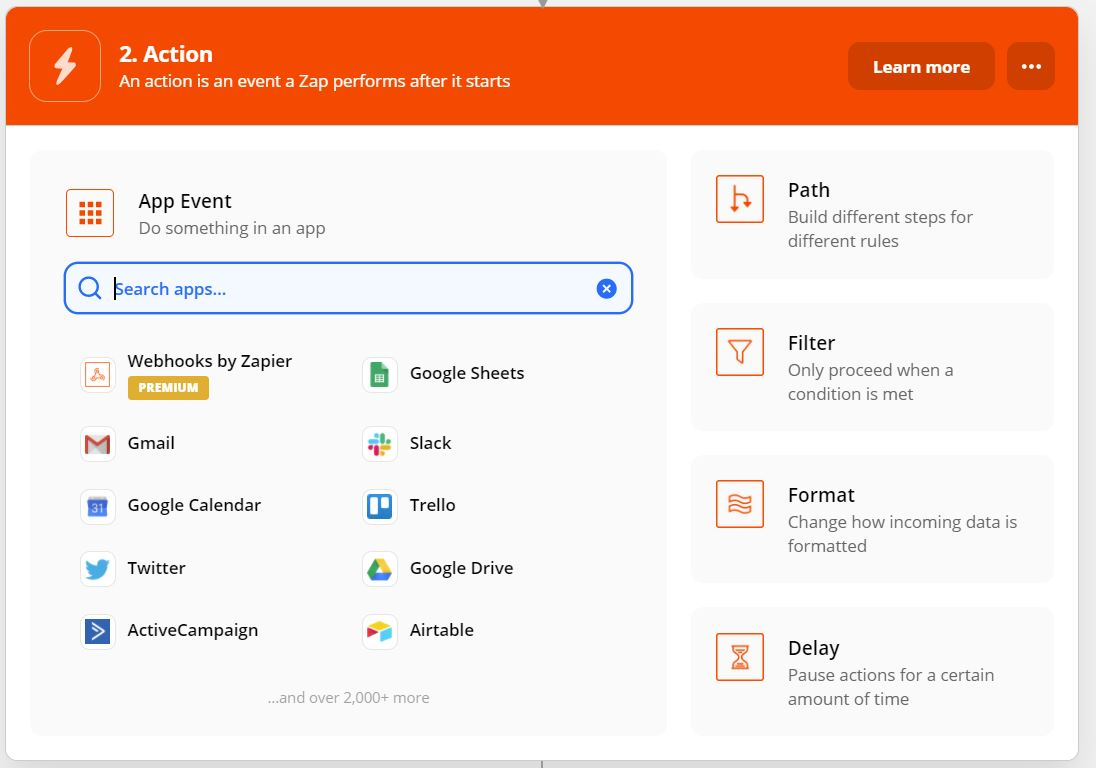Select Airtable app name
Screen dimensions: 1096x768
tap(442, 630)
